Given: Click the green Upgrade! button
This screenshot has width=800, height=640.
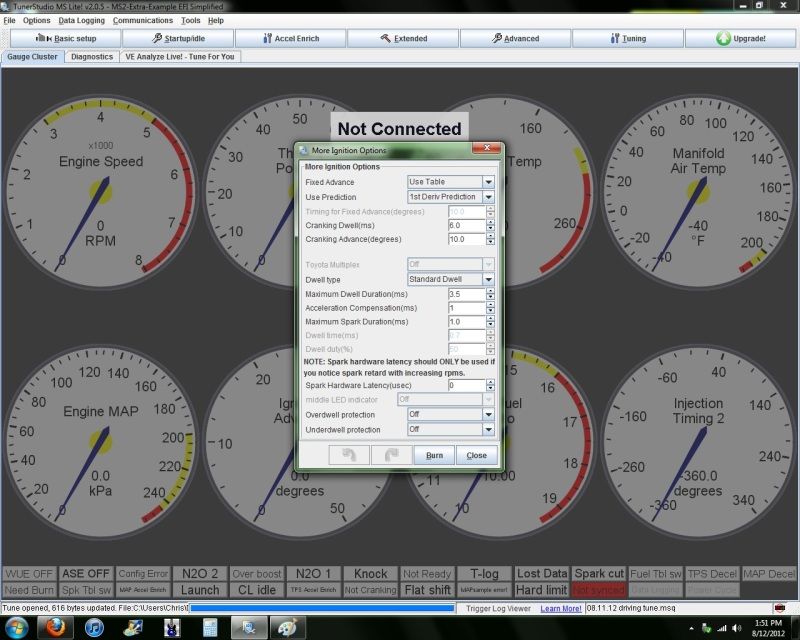Looking at the screenshot, I should [740, 38].
